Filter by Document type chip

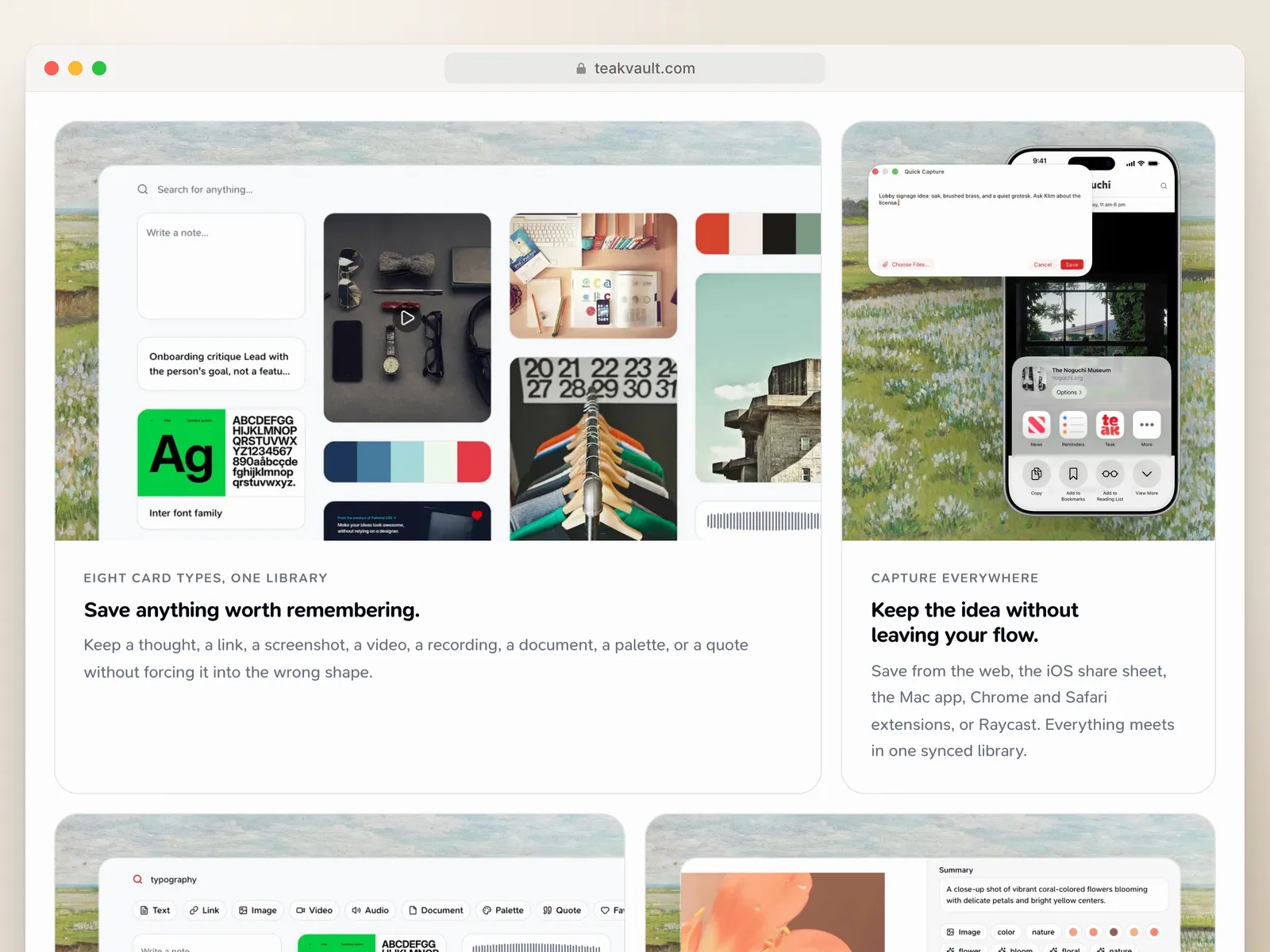436,910
